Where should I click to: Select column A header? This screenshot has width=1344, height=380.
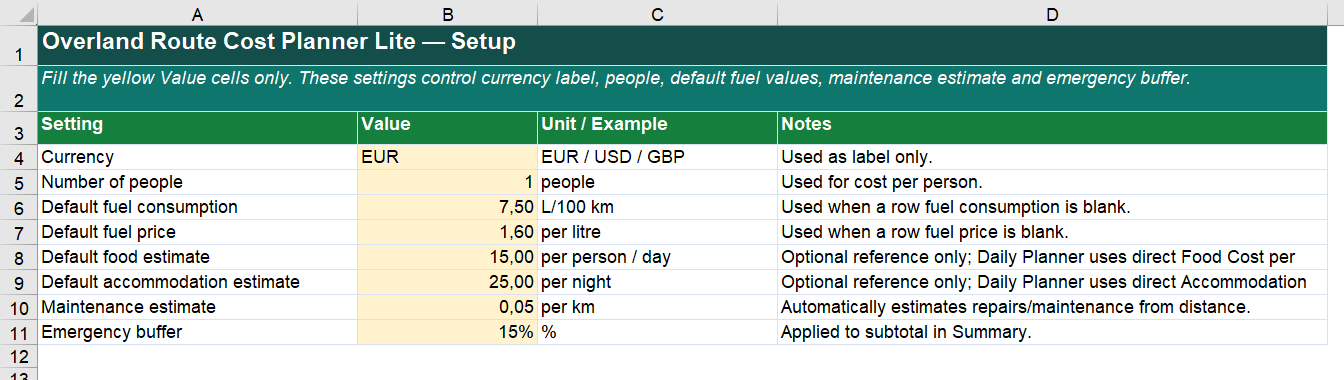click(x=197, y=13)
